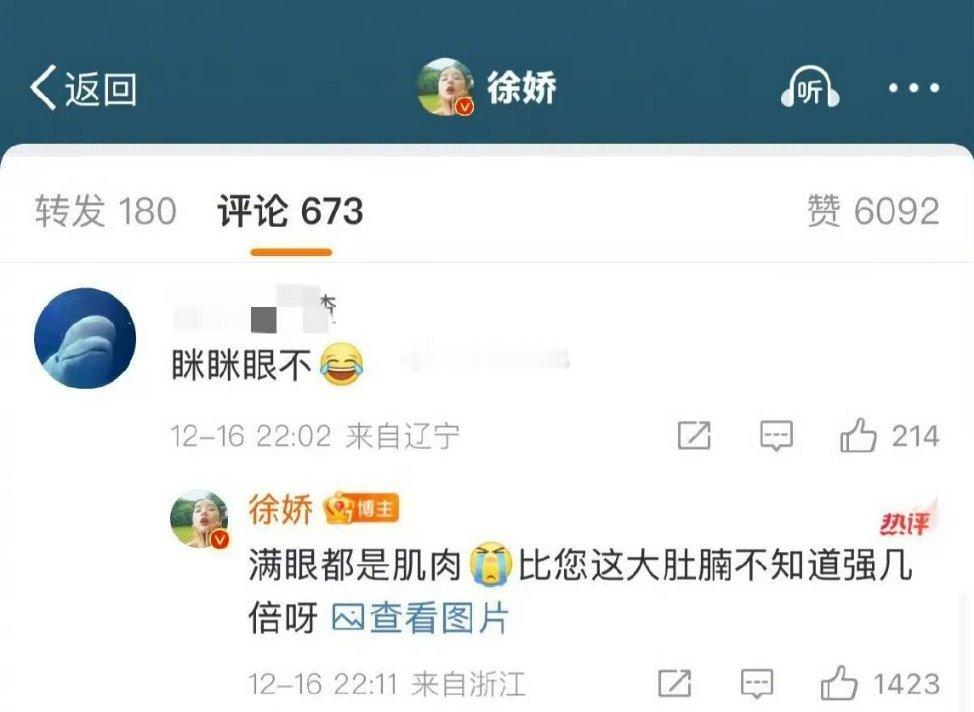974x712 pixels.
Task: Open the beluga whale commenter avatar
Action: click(85, 338)
